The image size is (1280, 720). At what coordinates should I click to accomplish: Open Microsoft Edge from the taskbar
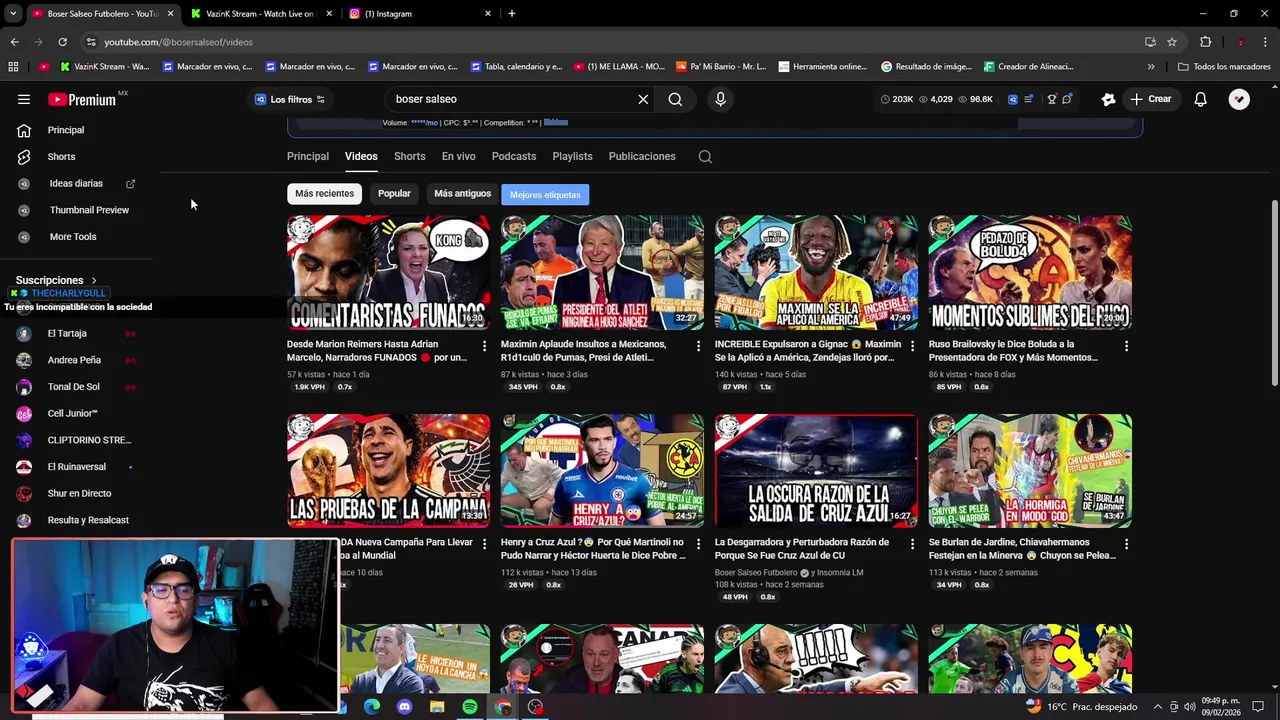coord(372,707)
